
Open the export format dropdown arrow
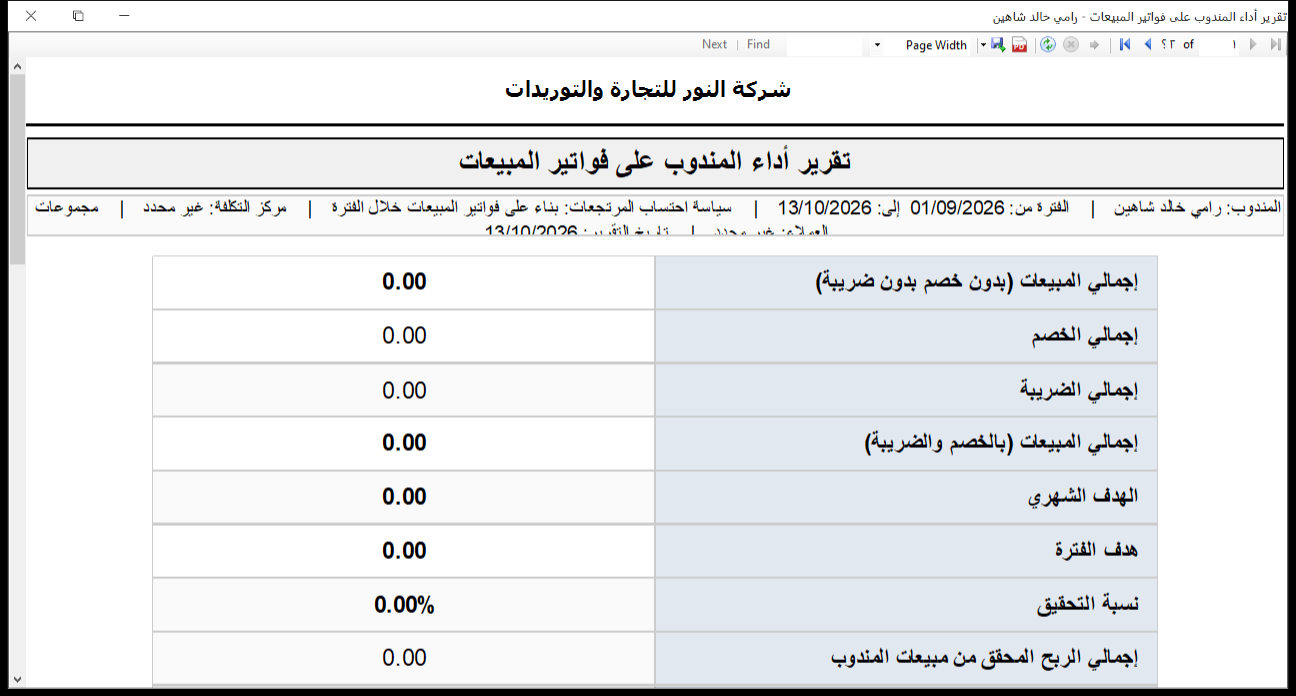[983, 45]
